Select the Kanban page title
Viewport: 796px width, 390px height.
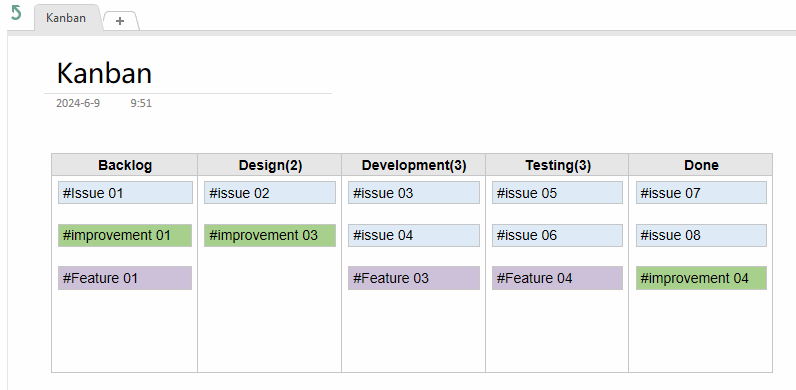(104, 73)
